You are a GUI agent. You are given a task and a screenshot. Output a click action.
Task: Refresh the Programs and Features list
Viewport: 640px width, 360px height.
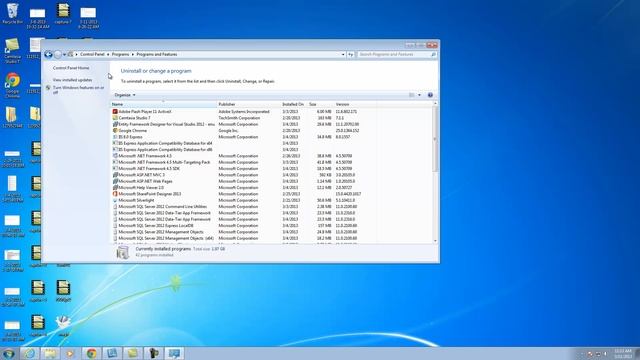(x=351, y=54)
